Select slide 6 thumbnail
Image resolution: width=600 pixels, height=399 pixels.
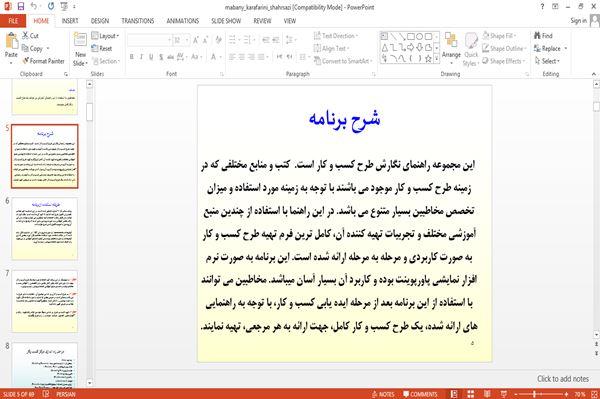click(x=45, y=228)
